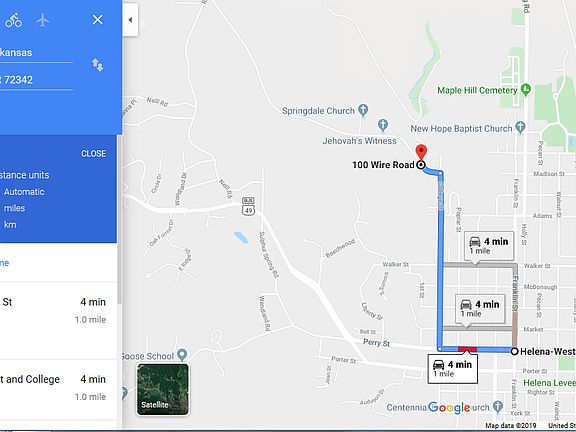
Task: Close the directions panel with X
Action: [97, 19]
